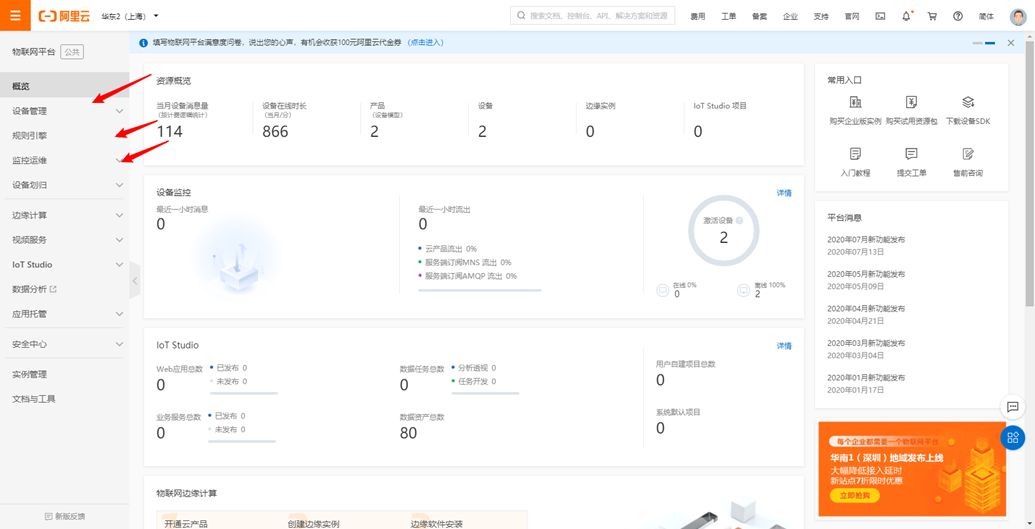This screenshot has width=1035, height=529.
Task: Open 2020年04月新功能发布 announcement
Action: pos(866,308)
